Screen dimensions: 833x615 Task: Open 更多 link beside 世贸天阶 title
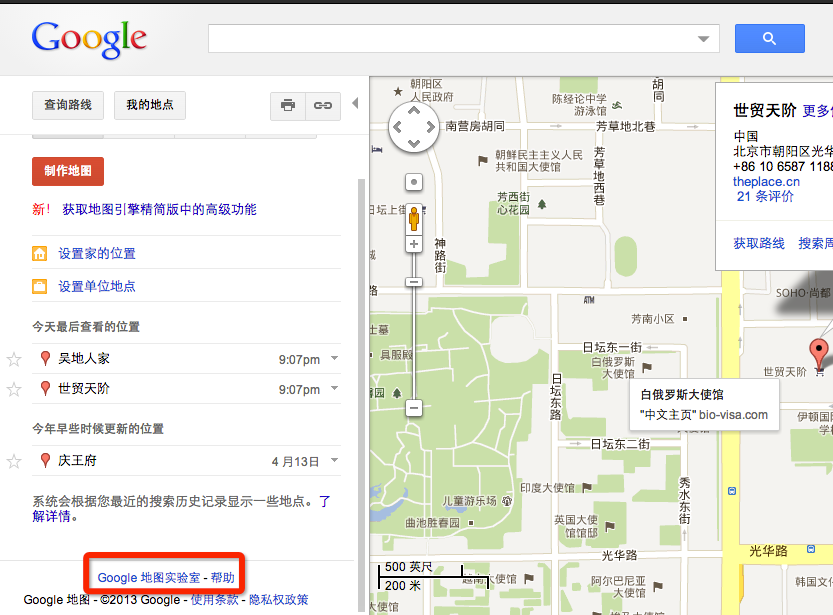[817, 110]
